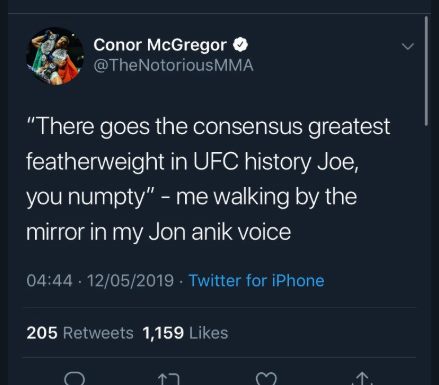The image size is (439, 385).
Task: Click 'There goes the consensus greatest' line
Action: tap(208, 127)
